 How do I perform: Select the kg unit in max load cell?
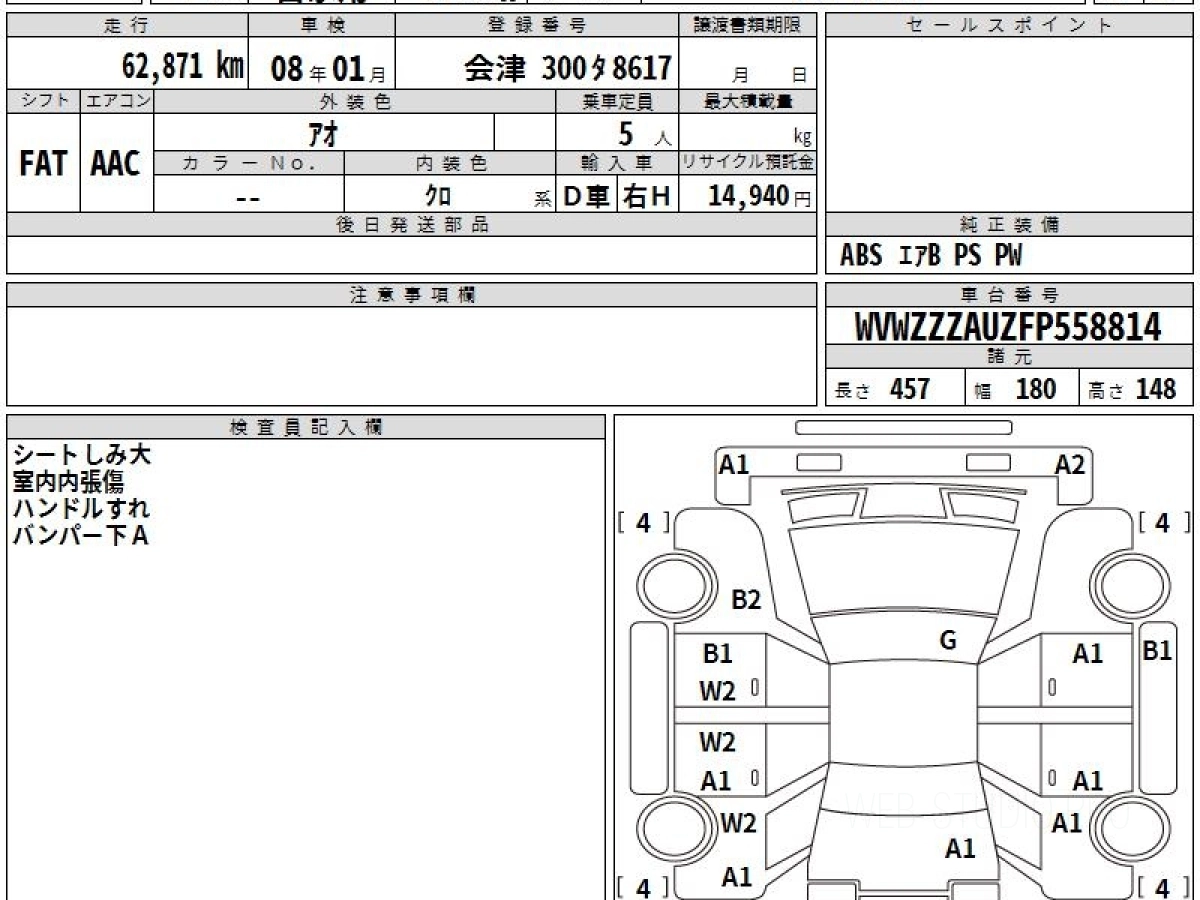[x=802, y=138]
